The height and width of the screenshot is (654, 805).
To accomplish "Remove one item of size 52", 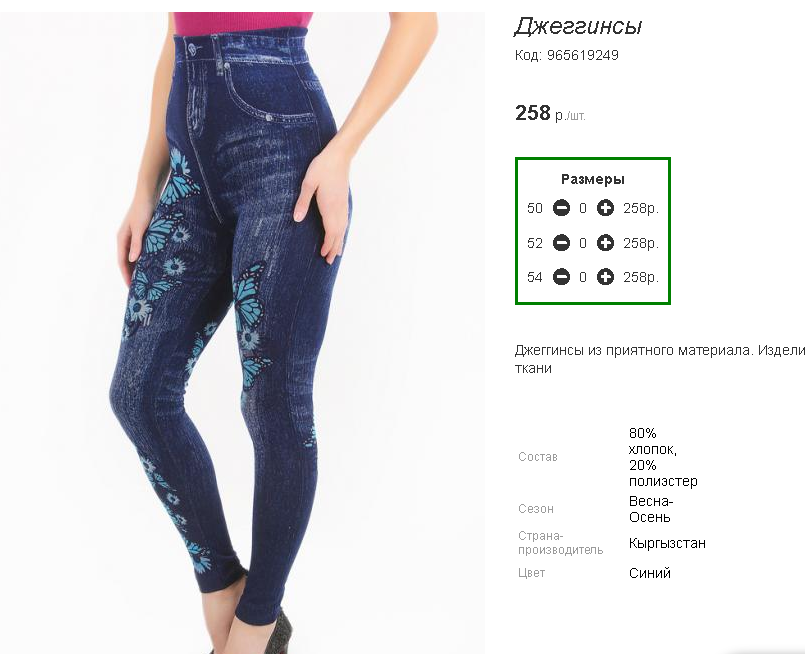I will 561,243.
